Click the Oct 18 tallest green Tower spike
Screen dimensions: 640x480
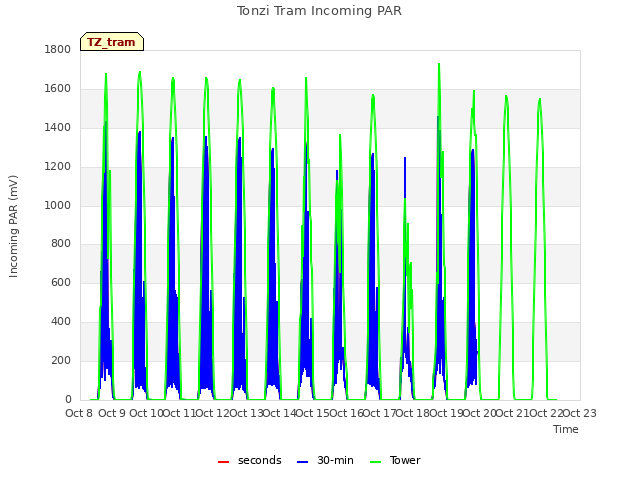click(x=439, y=64)
